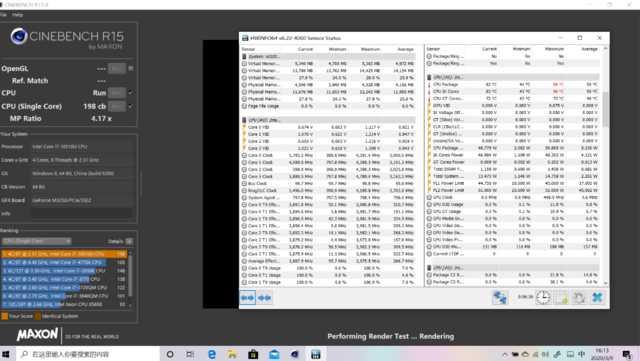Viewport: 640px width, 361px height.
Task: Click the battery icon in system tray
Action: (x=515, y=354)
